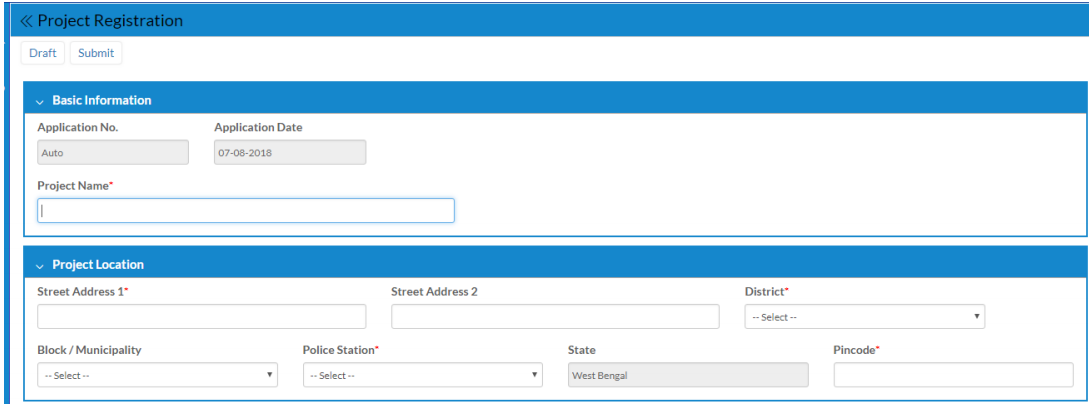
Task: Save the form using Draft button
Action: (43, 53)
